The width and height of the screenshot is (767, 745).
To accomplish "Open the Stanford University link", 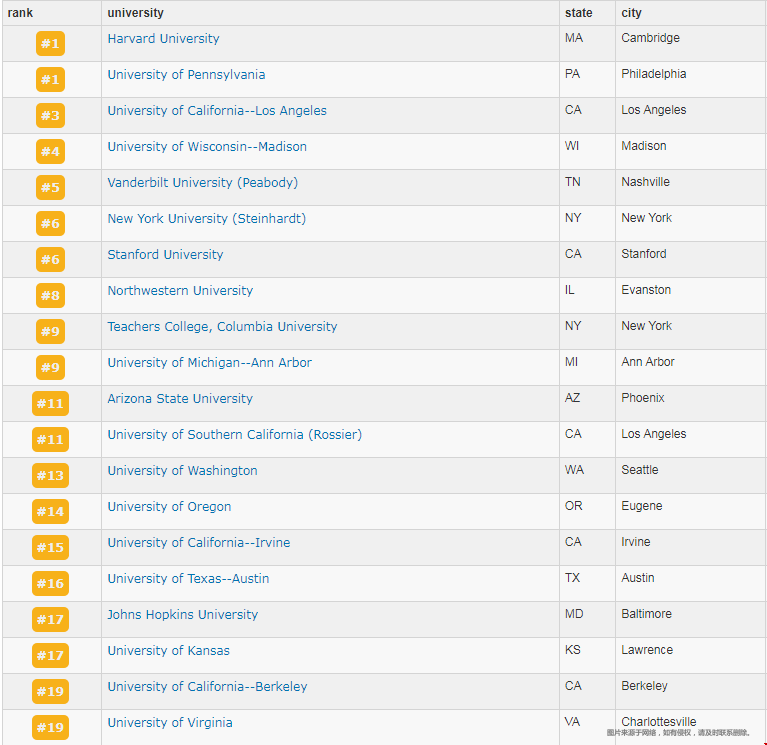I will (165, 255).
